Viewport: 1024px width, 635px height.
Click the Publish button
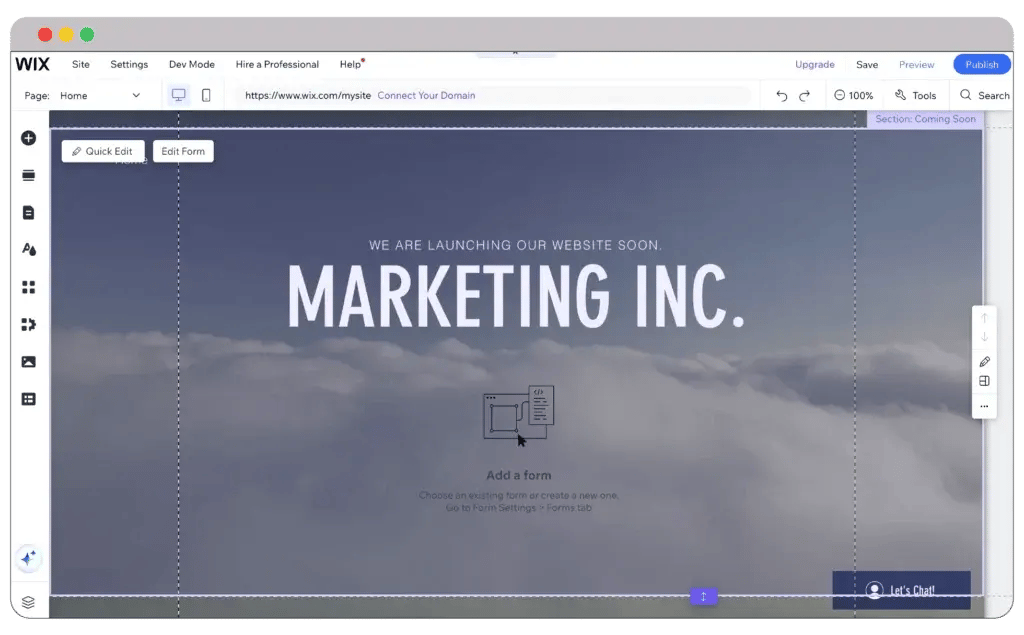point(981,64)
